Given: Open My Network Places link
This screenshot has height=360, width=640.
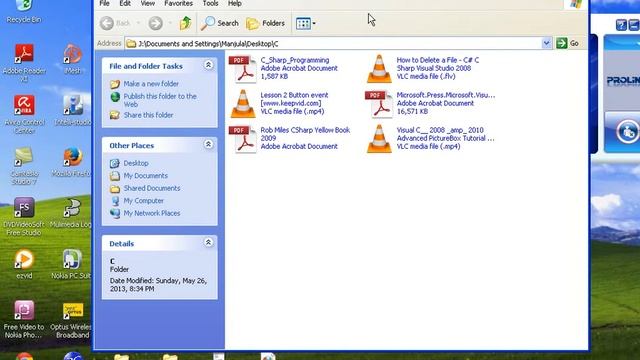Looking at the screenshot, I should tap(152, 213).
